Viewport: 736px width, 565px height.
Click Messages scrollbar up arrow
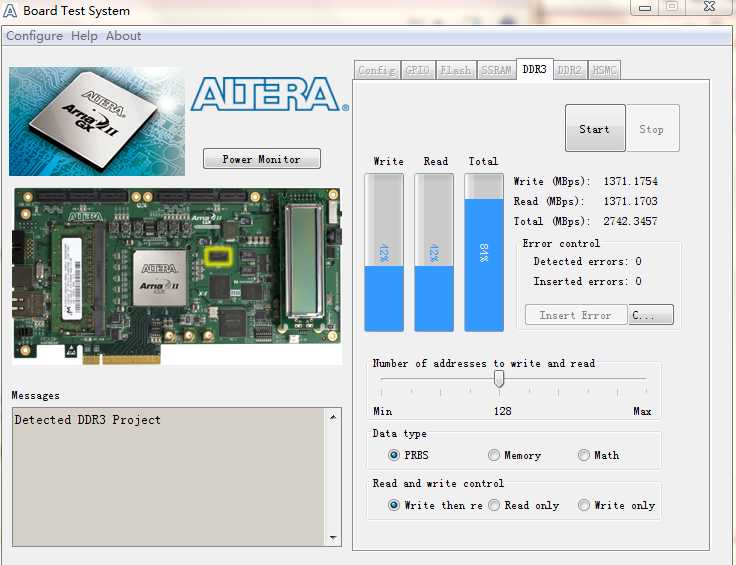pos(333,417)
